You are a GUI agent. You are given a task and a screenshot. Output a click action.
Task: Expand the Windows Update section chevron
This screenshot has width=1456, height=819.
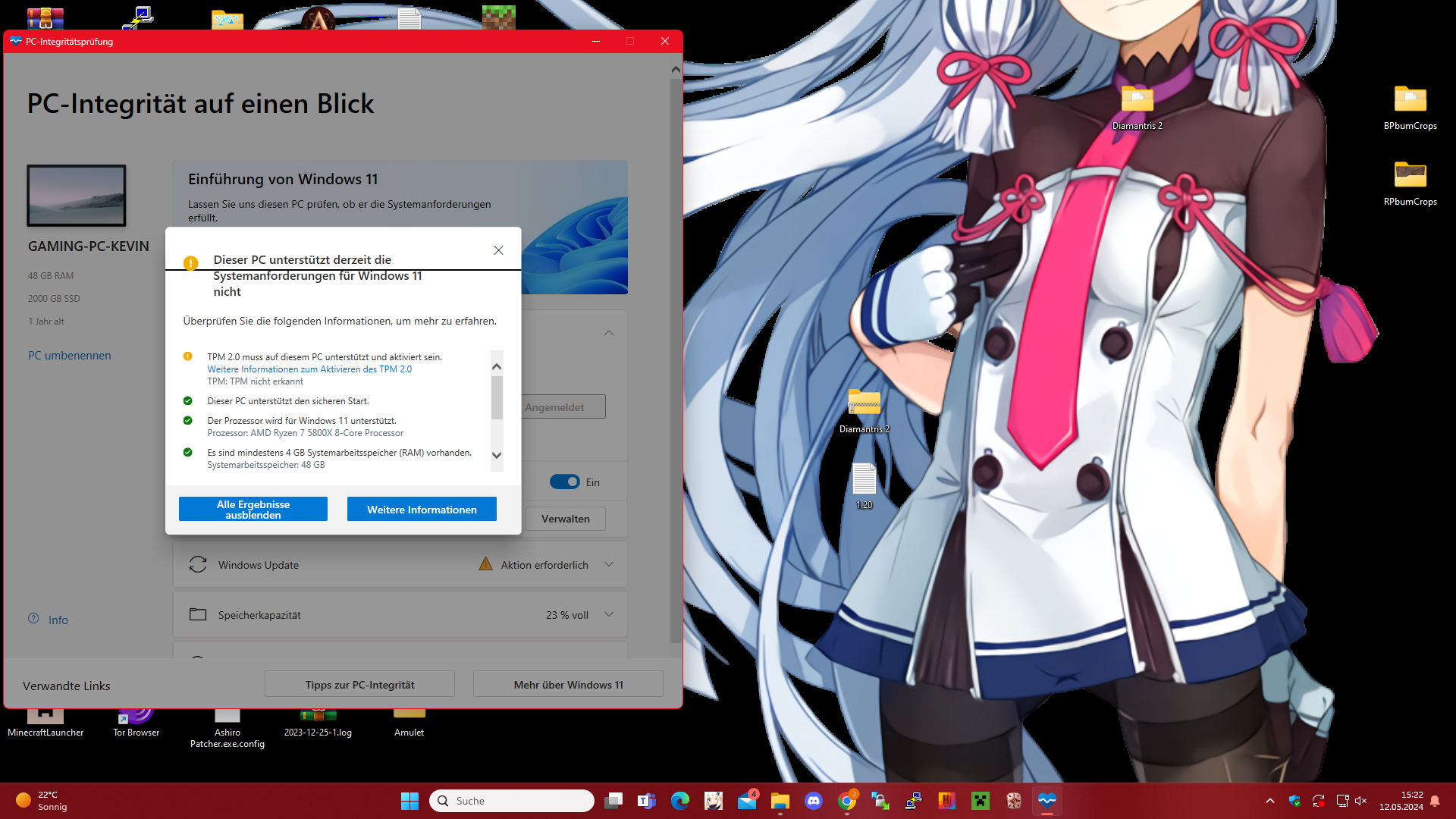(609, 565)
